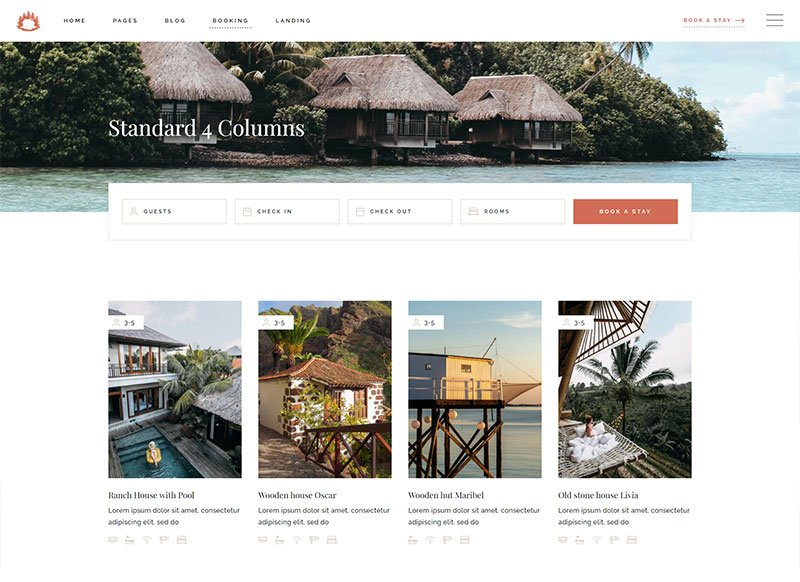
Task: Follow the Book a Stay header link
Action: tap(714, 20)
